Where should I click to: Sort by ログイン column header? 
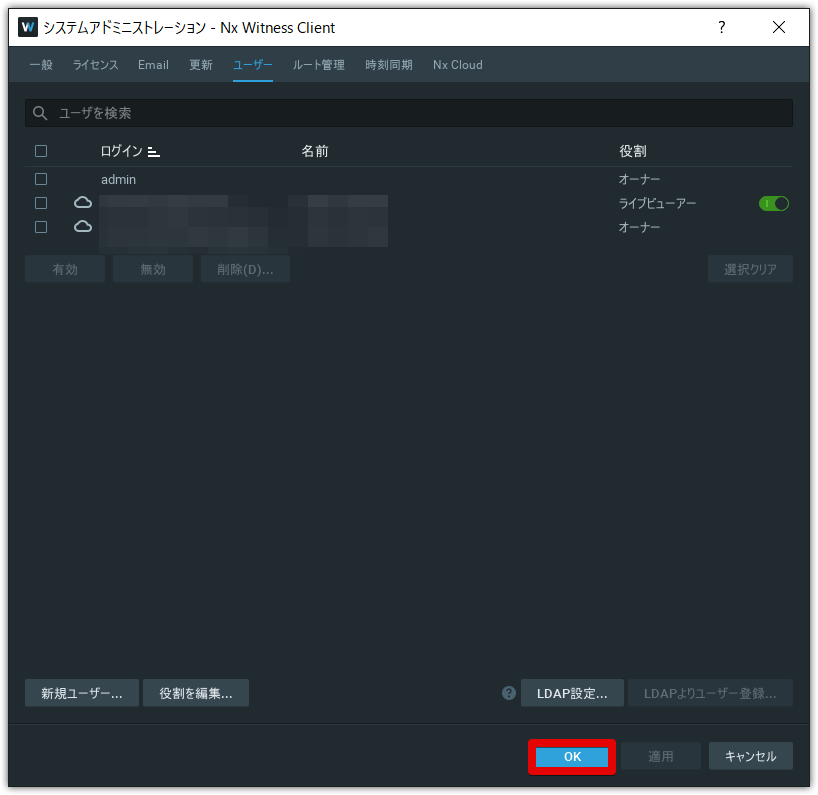122,151
